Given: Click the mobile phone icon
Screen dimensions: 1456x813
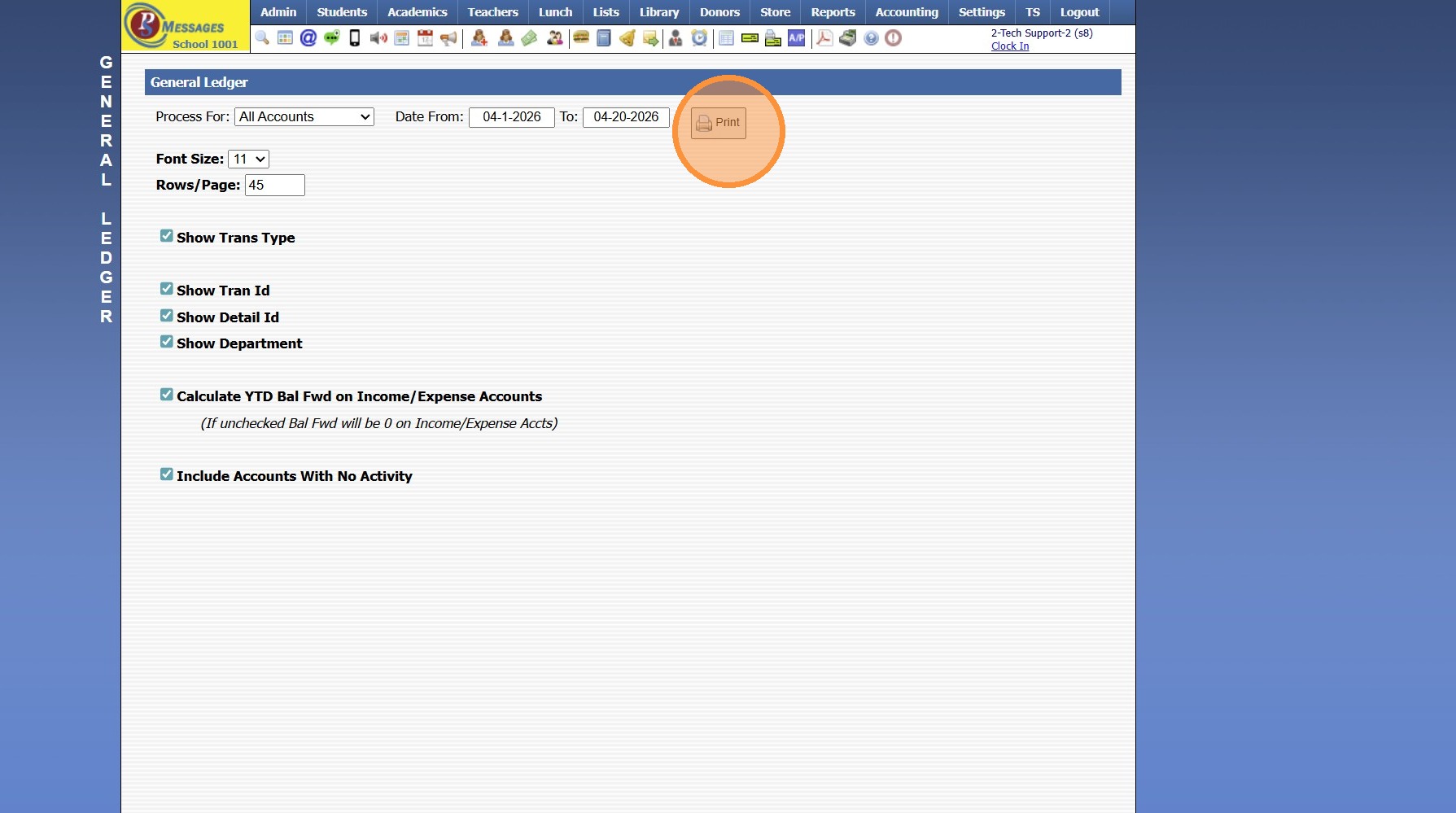Looking at the screenshot, I should (x=355, y=38).
